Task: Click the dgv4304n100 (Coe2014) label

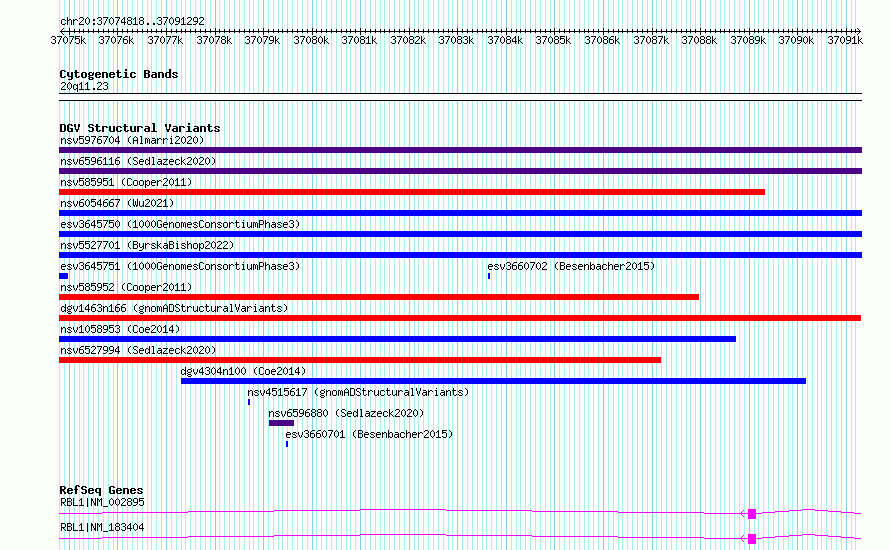Action: point(243,371)
